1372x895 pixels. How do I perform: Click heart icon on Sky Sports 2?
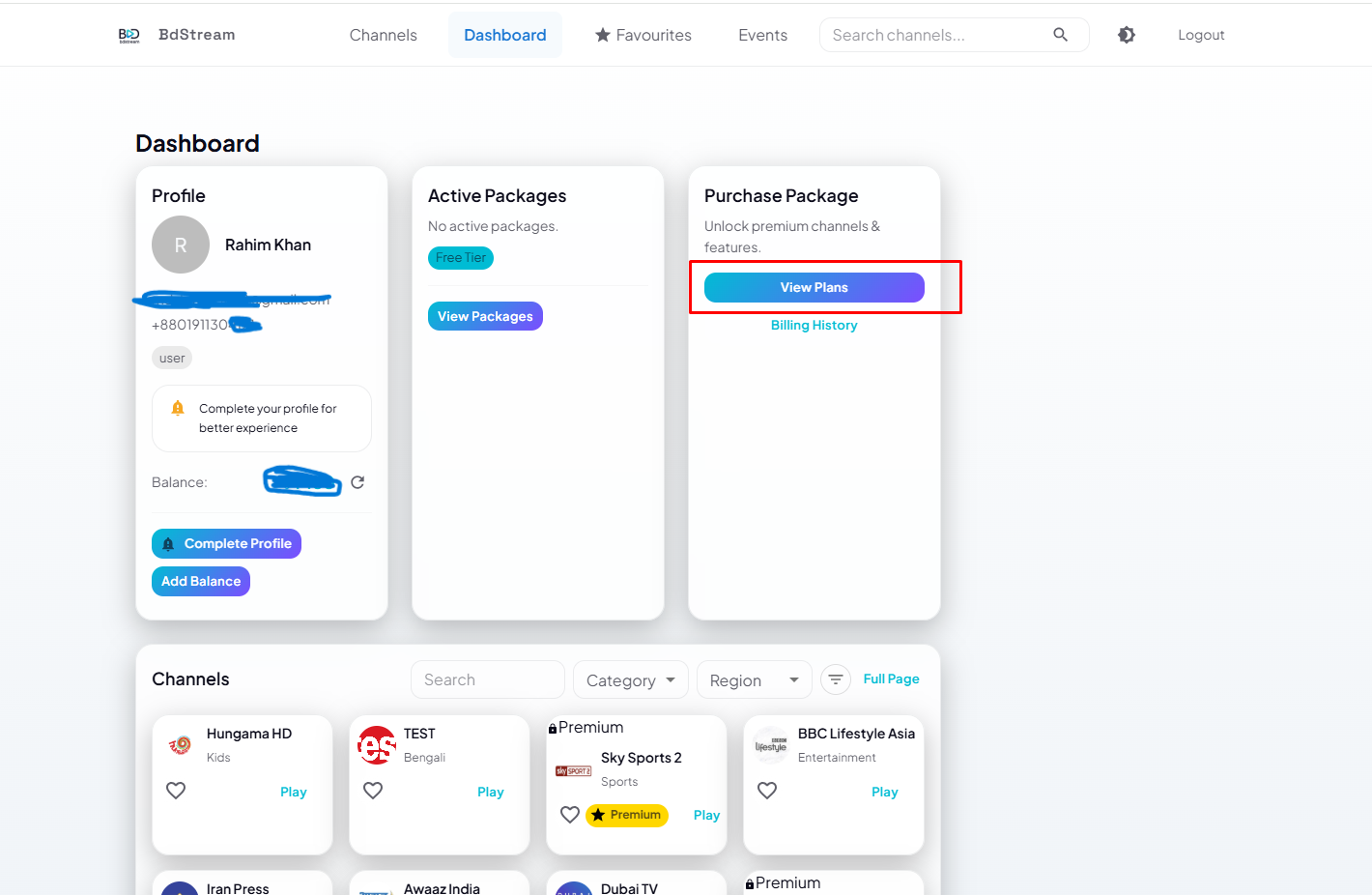570,815
